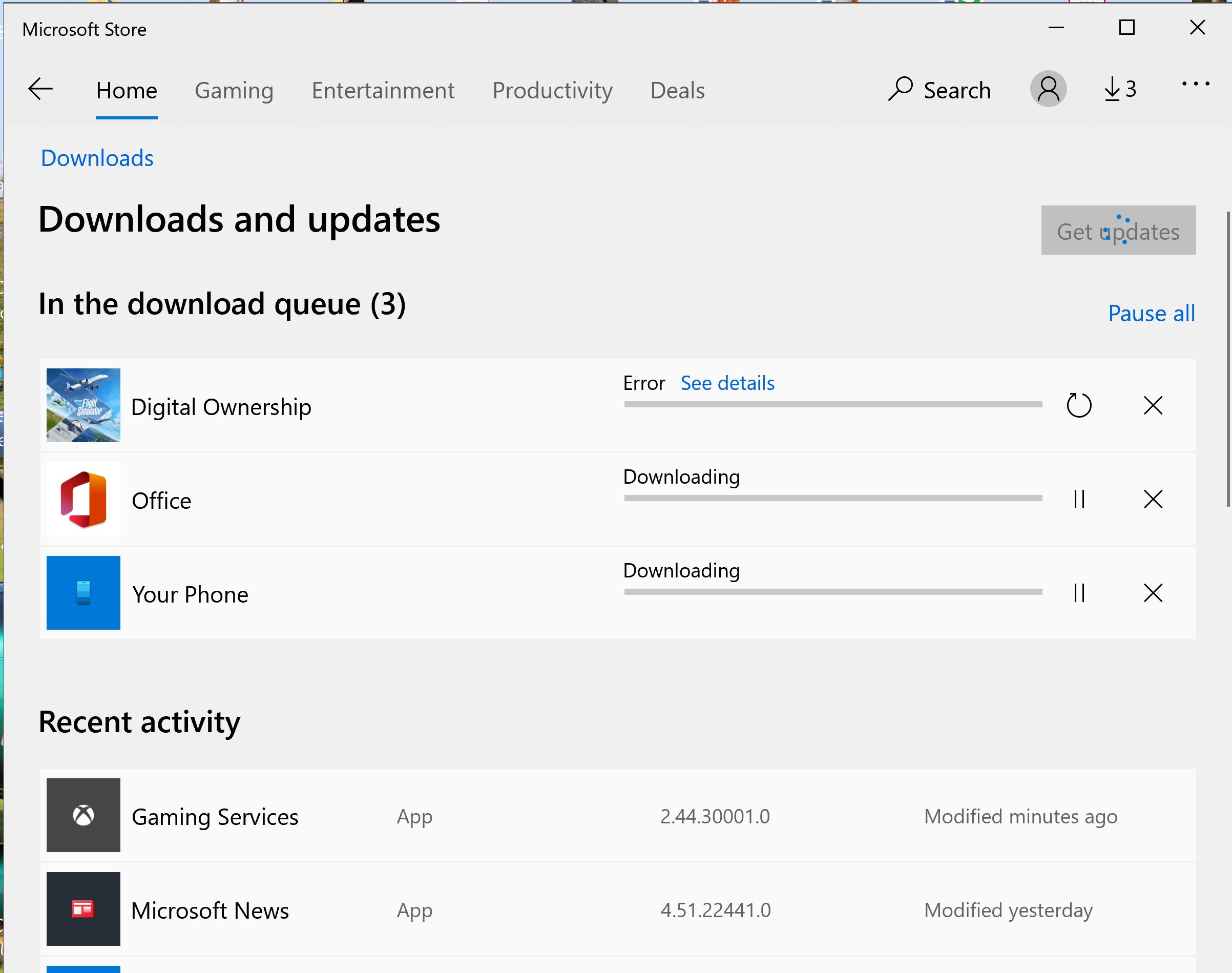1232x973 pixels.
Task: Click the Search magnifier button
Action: pos(939,90)
